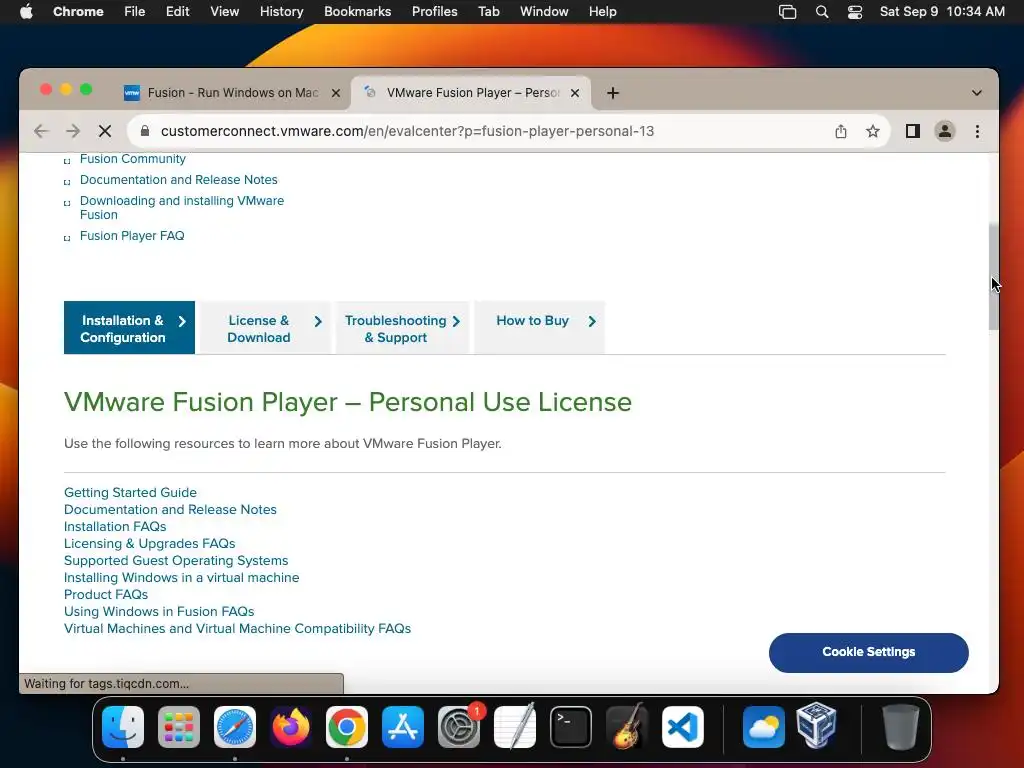Open Finder from the Dock
Viewport: 1024px width, 768px height.
[x=123, y=727]
